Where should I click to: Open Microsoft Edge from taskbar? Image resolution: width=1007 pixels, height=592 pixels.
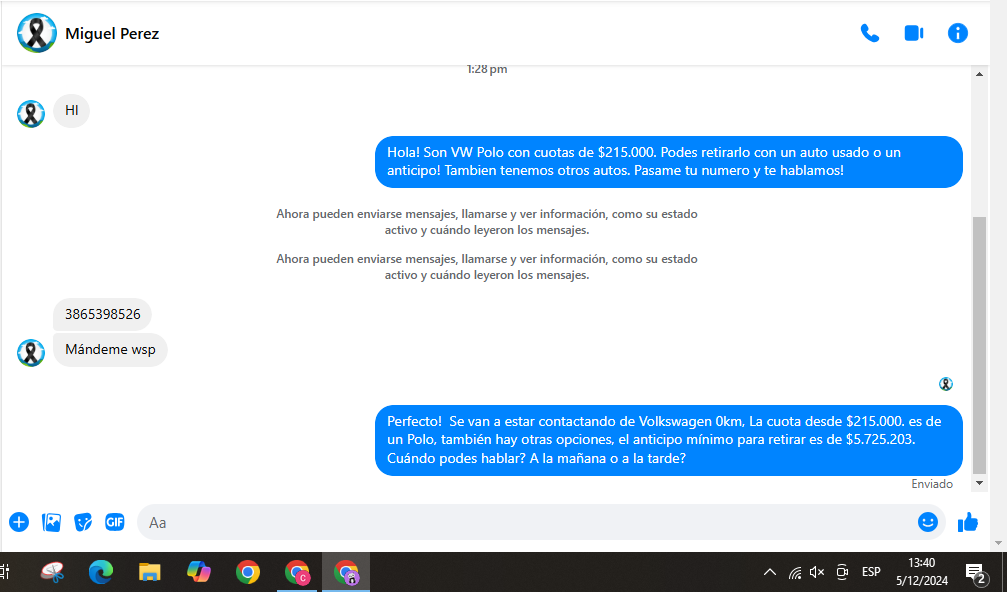[101, 571]
